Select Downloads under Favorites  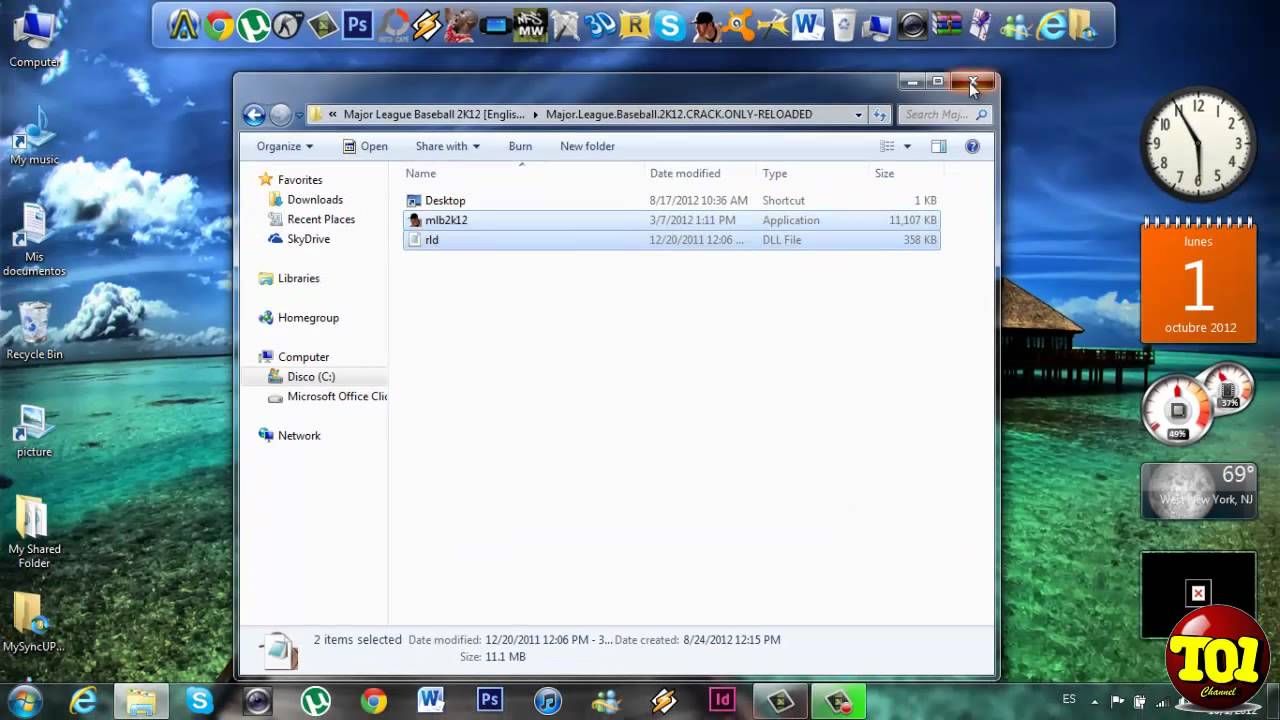[315, 200]
